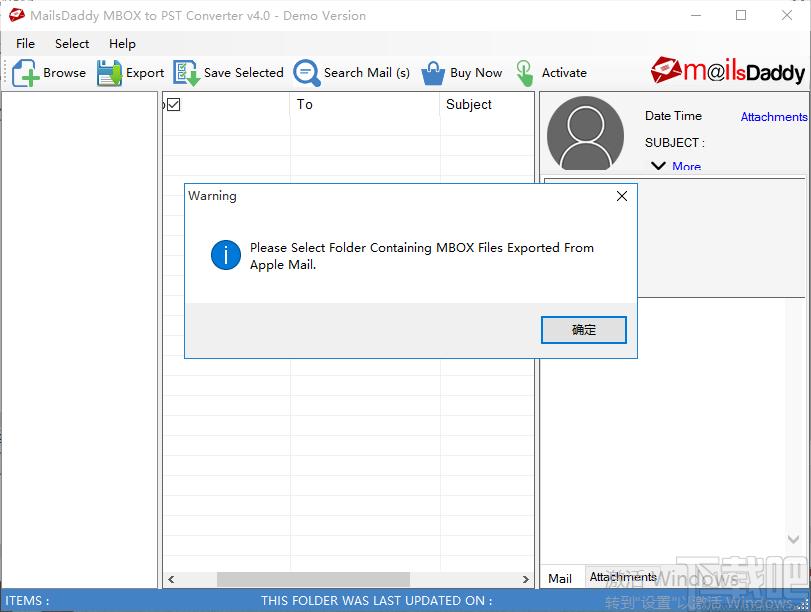Screen dimensions: 811x612
Task: Click the Search Mail magnifier icon
Action: [x=307, y=72]
